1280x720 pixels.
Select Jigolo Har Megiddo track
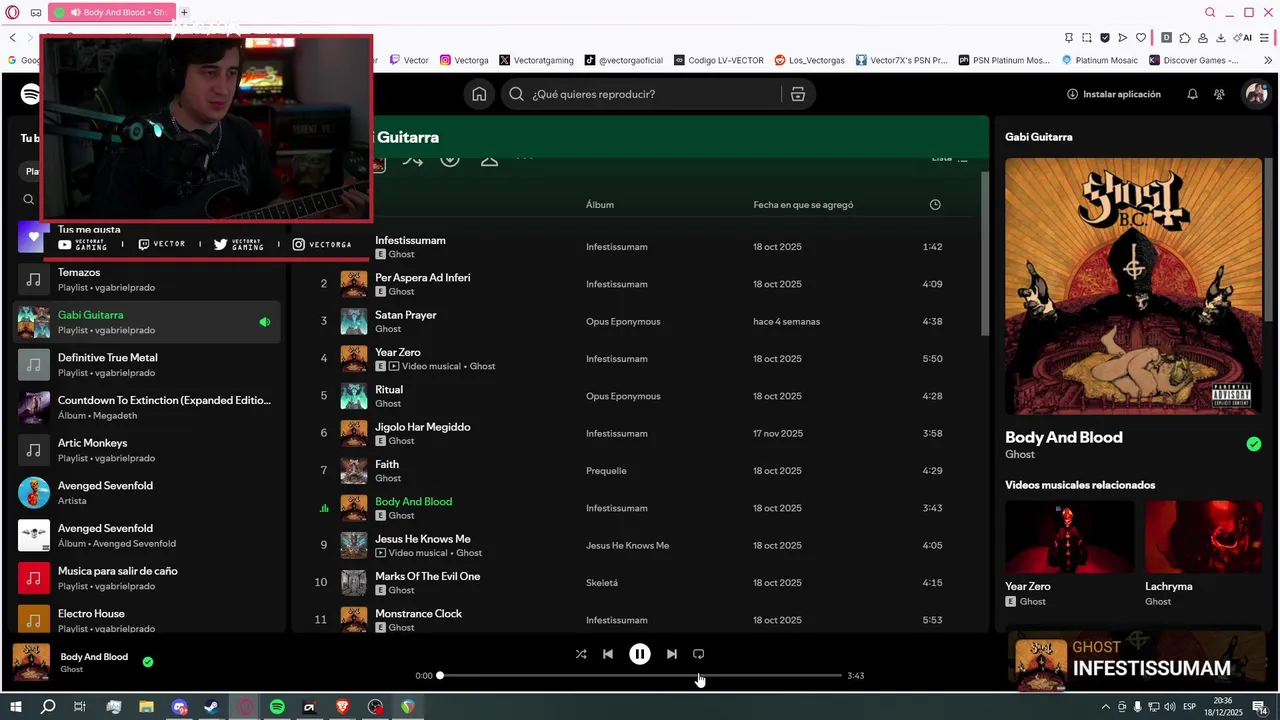coord(422,427)
